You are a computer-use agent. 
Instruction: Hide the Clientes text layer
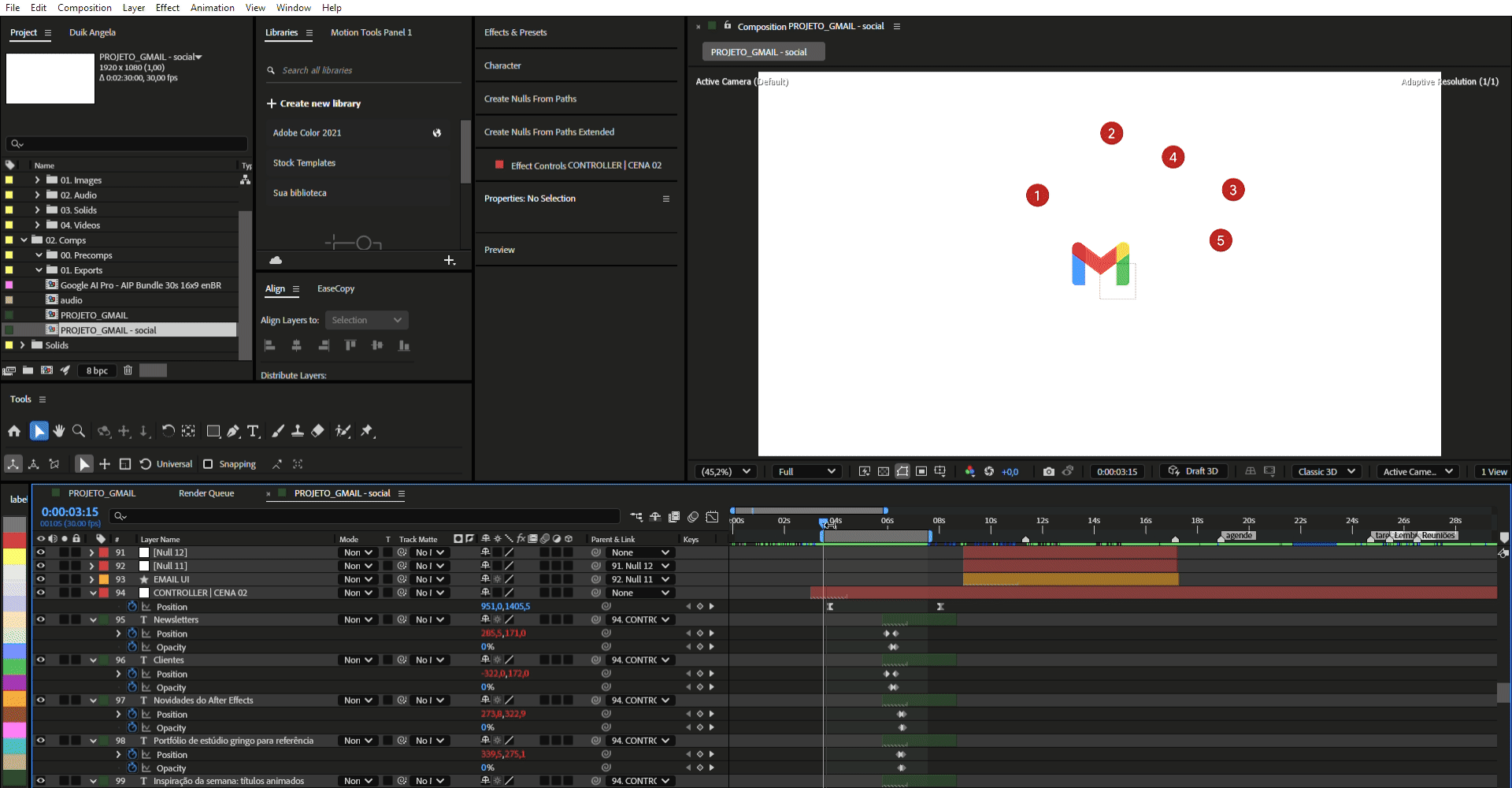click(40, 660)
